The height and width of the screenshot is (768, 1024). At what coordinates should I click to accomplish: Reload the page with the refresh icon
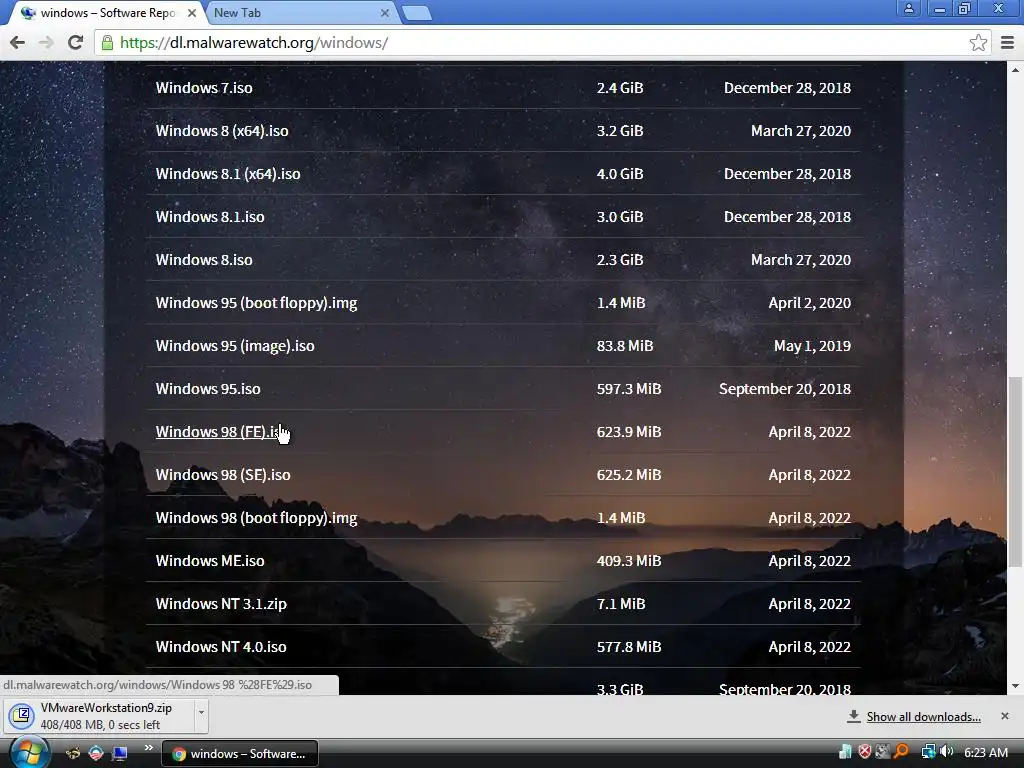[x=76, y=42]
